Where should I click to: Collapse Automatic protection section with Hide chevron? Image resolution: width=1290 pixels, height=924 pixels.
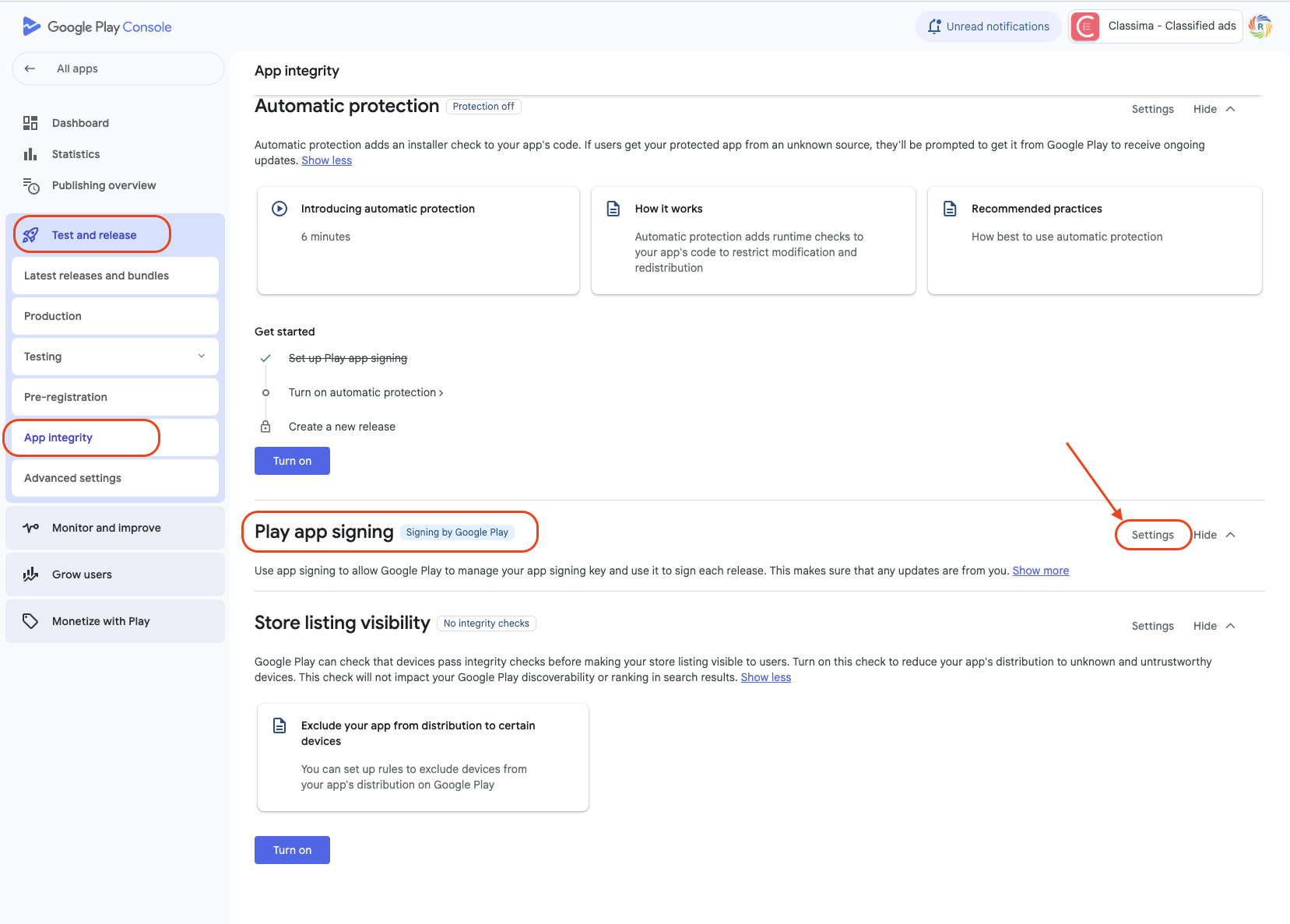pos(1231,109)
